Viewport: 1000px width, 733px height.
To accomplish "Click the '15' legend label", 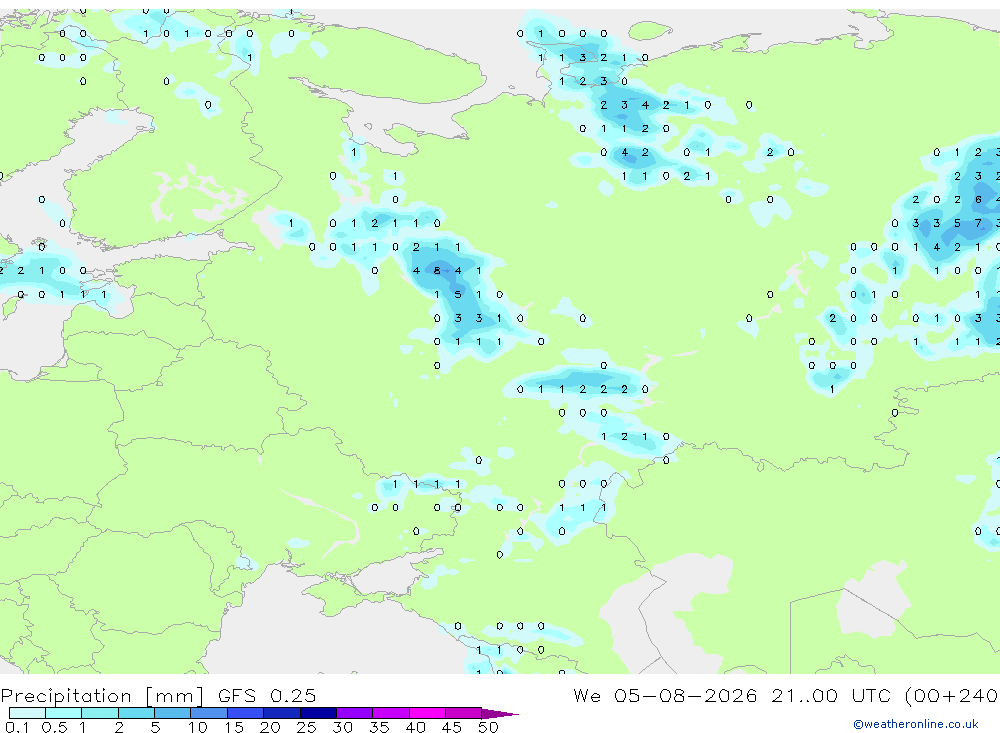I will click(x=234, y=727).
